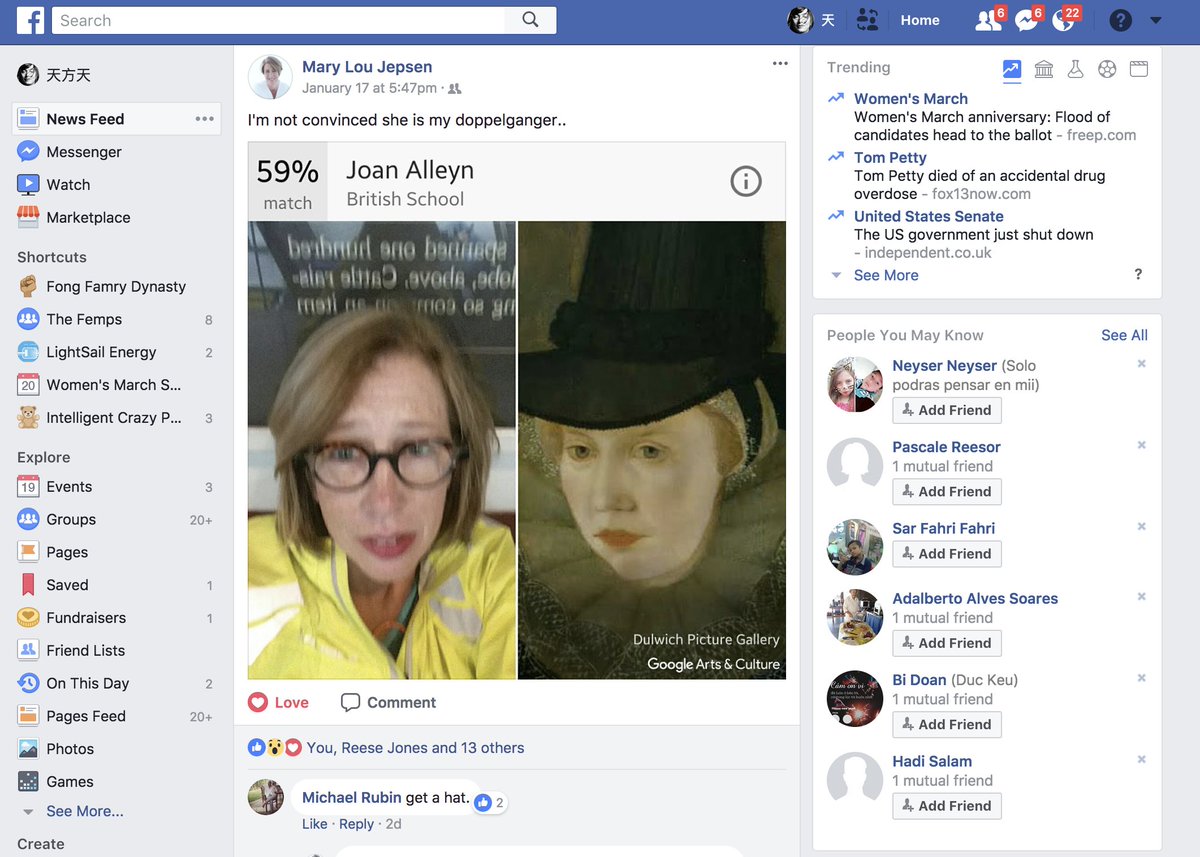Expand See More... in Explore list
Image resolution: width=1200 pixels, height=857 pixels.
(x=85, y=812)
